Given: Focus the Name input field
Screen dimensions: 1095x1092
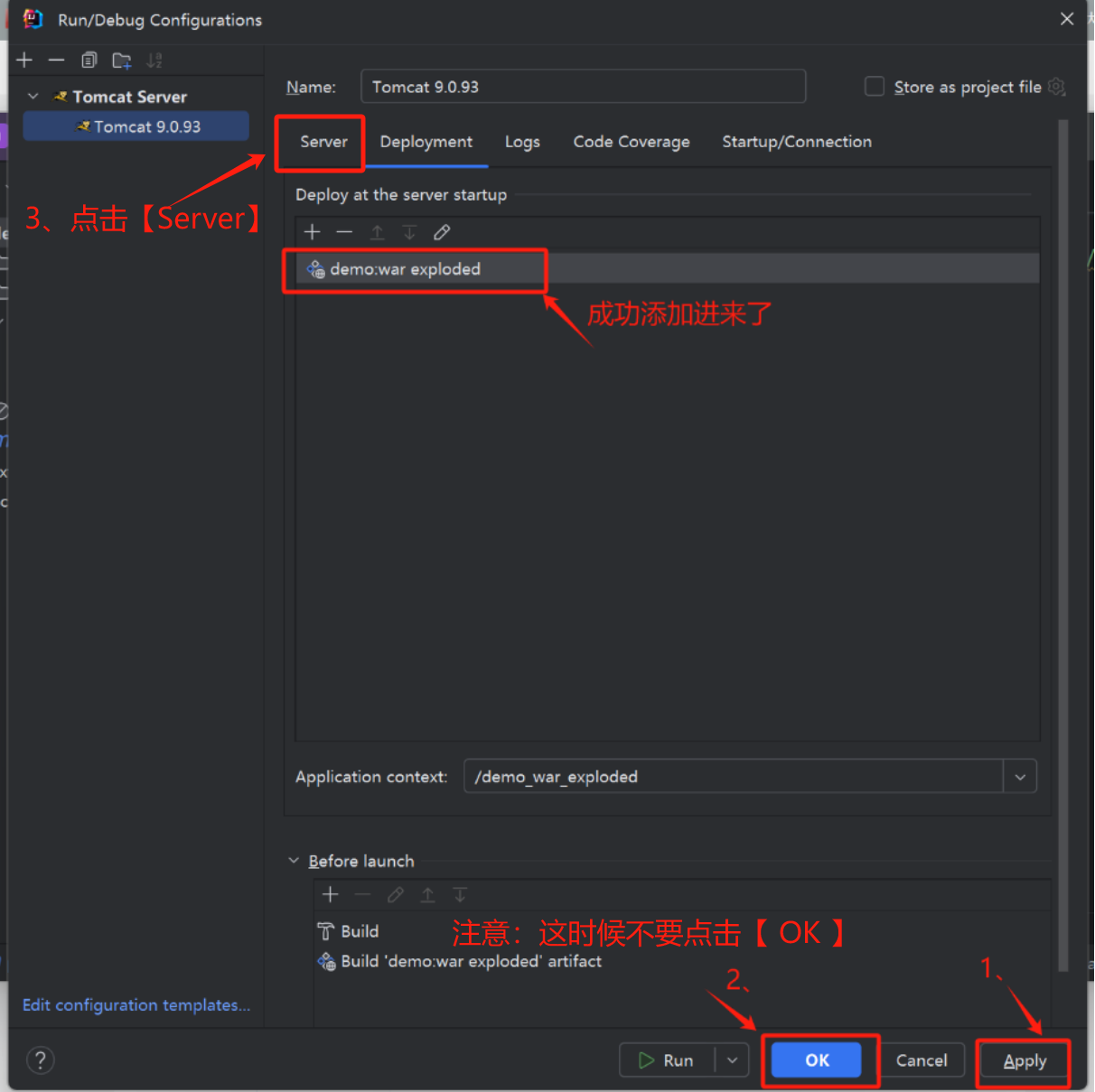Looking at the screenshot, I should click(583, 87).
